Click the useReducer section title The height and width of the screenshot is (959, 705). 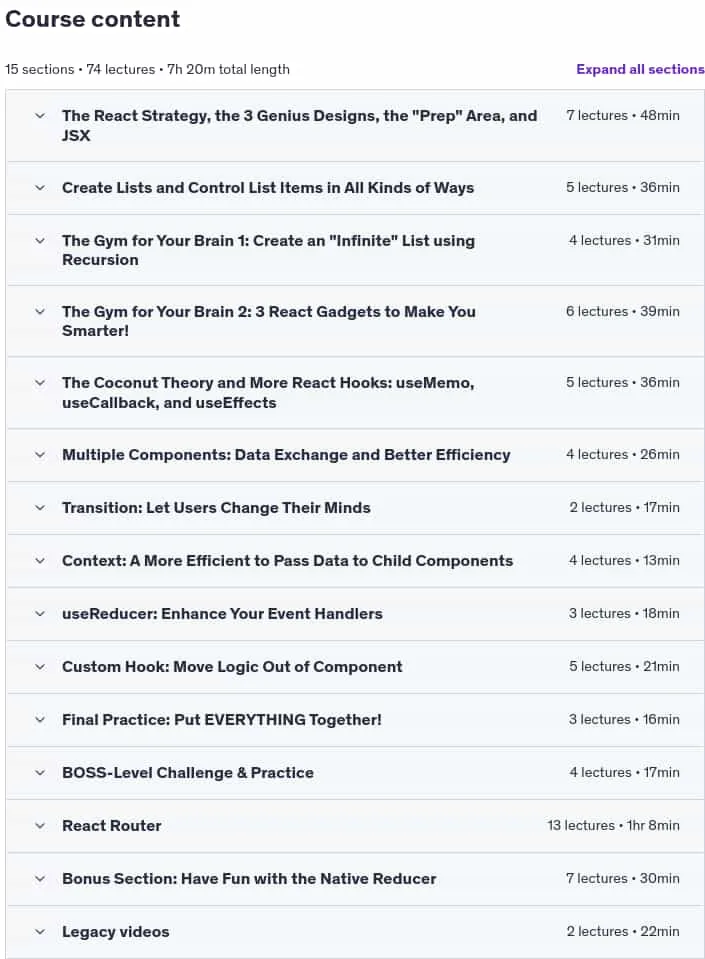coord(222,613)
